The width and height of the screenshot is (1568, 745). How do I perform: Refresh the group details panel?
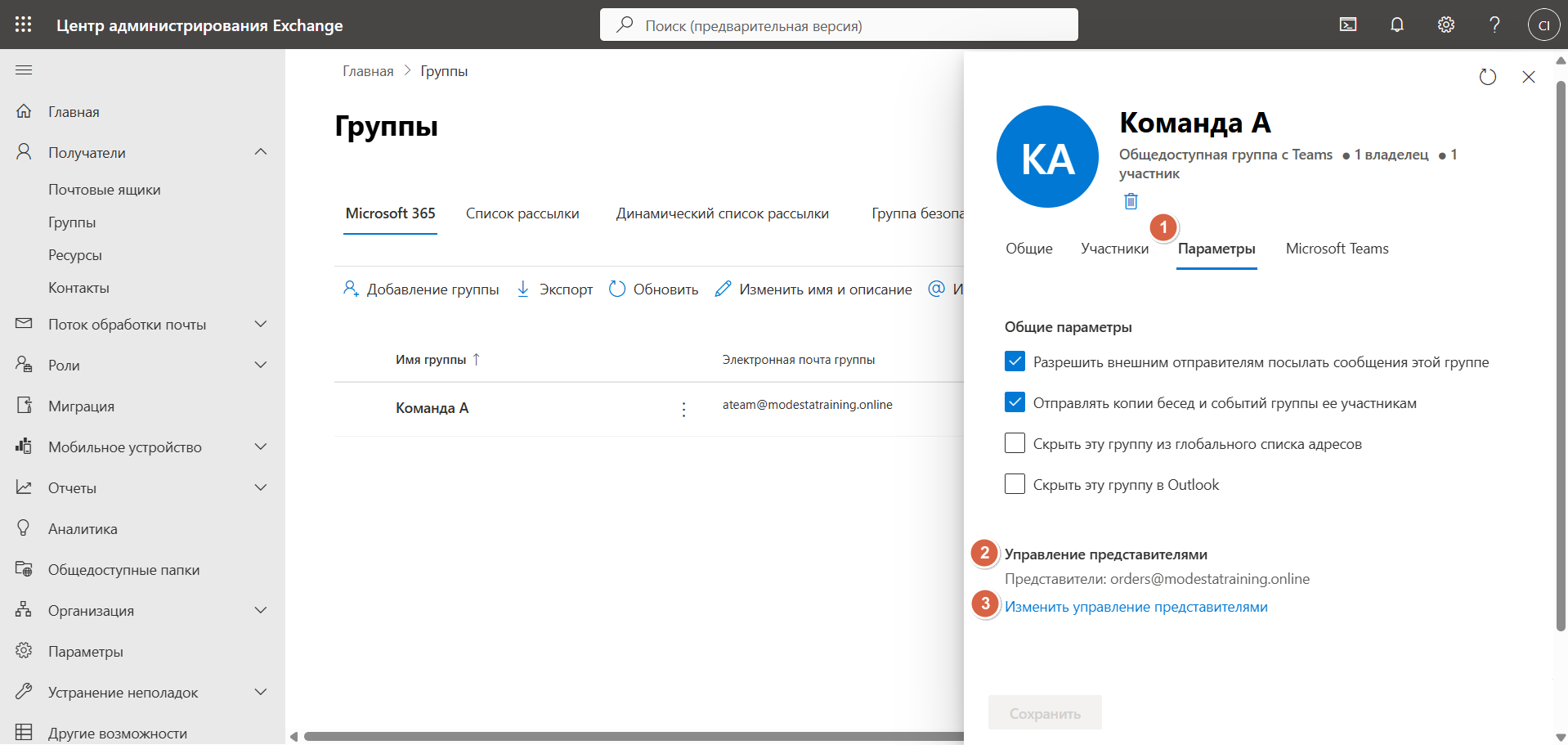[1488, 77]
